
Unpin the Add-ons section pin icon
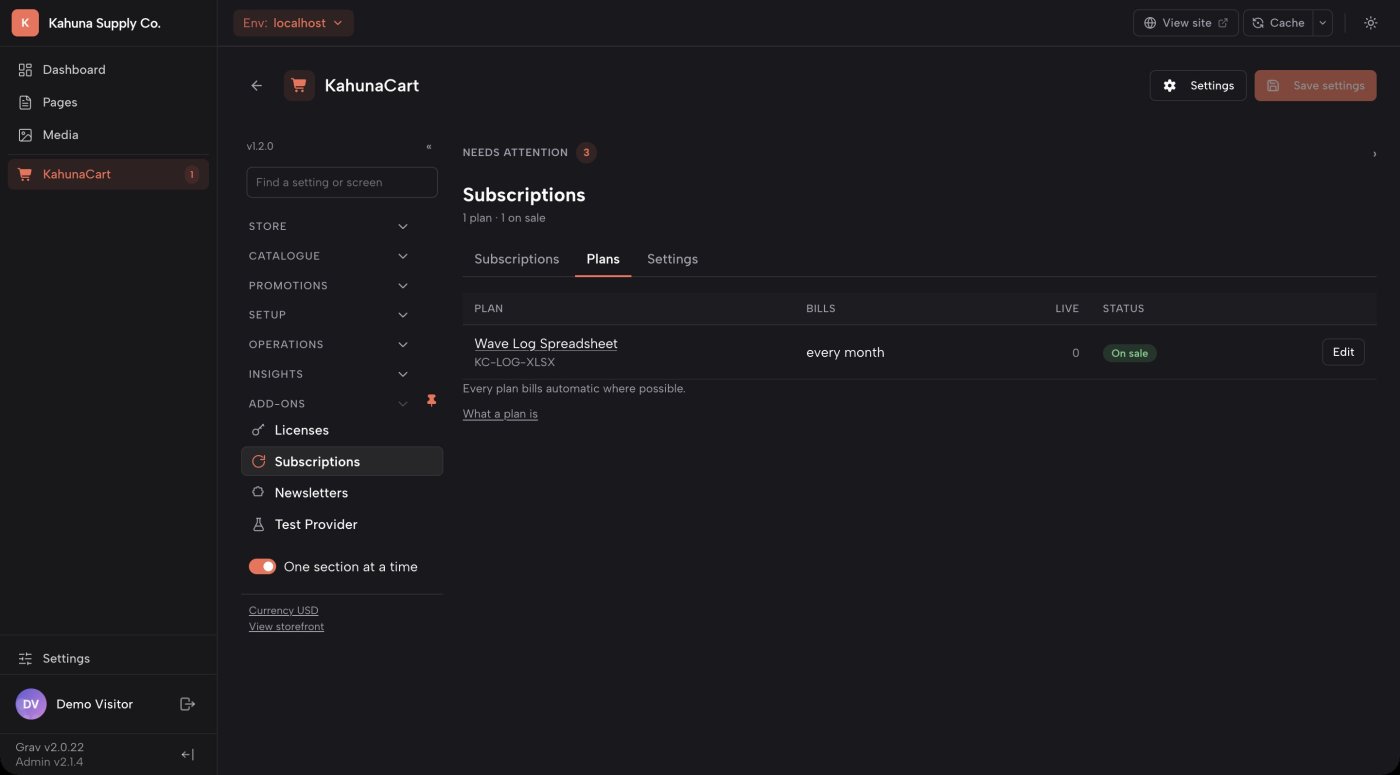pos(432,400)
